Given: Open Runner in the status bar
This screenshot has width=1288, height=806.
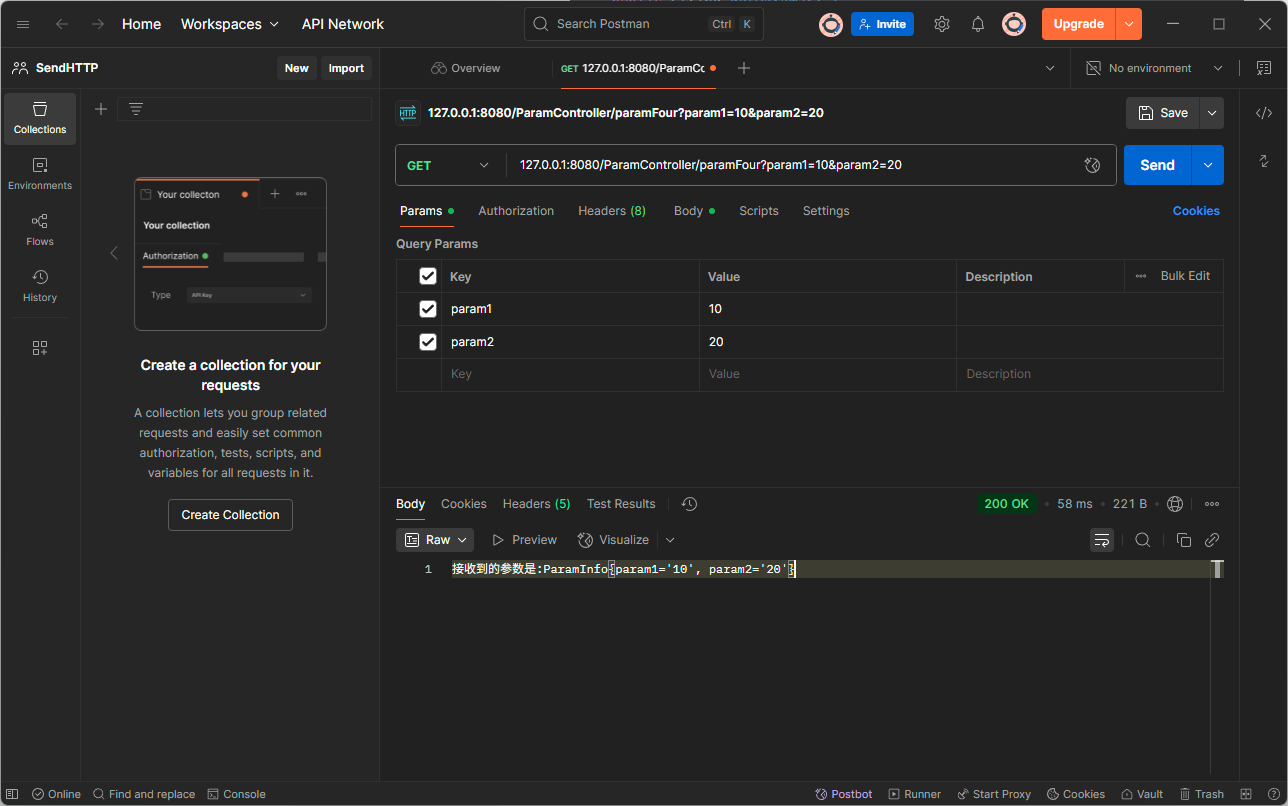Looking at the screenshot, I should click(914, 794).
